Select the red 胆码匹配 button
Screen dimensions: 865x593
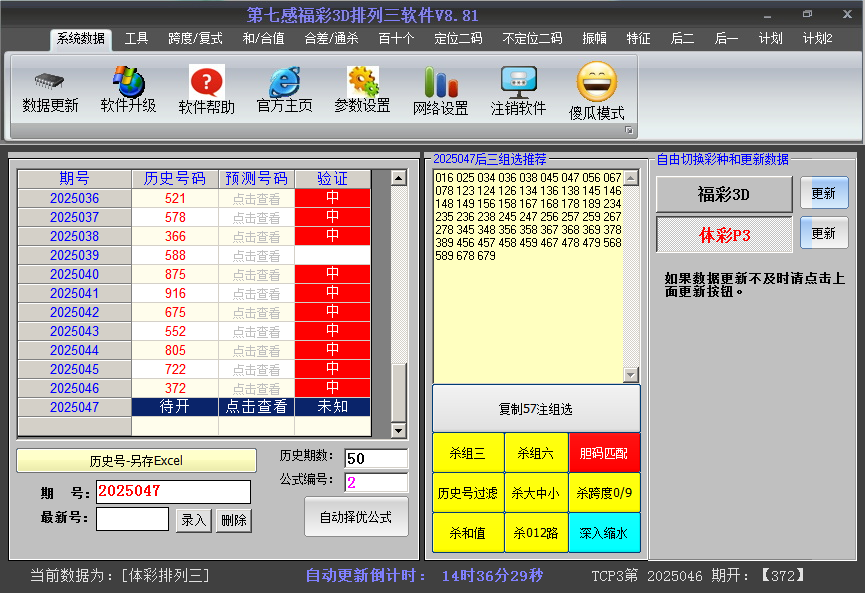pyautogui.click(x=604, y=453)
